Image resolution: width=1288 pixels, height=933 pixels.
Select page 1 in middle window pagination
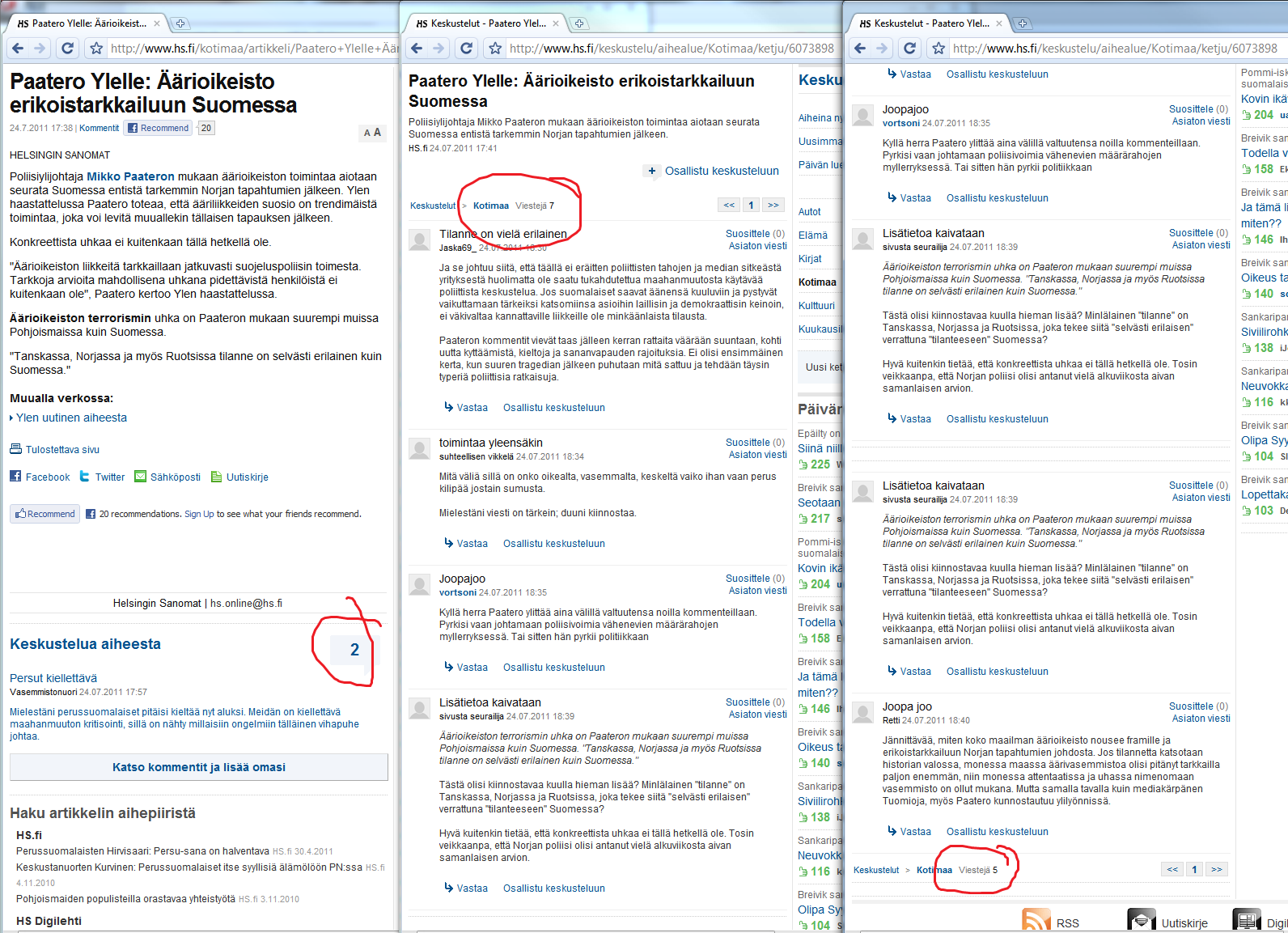[x=751, y=205]
